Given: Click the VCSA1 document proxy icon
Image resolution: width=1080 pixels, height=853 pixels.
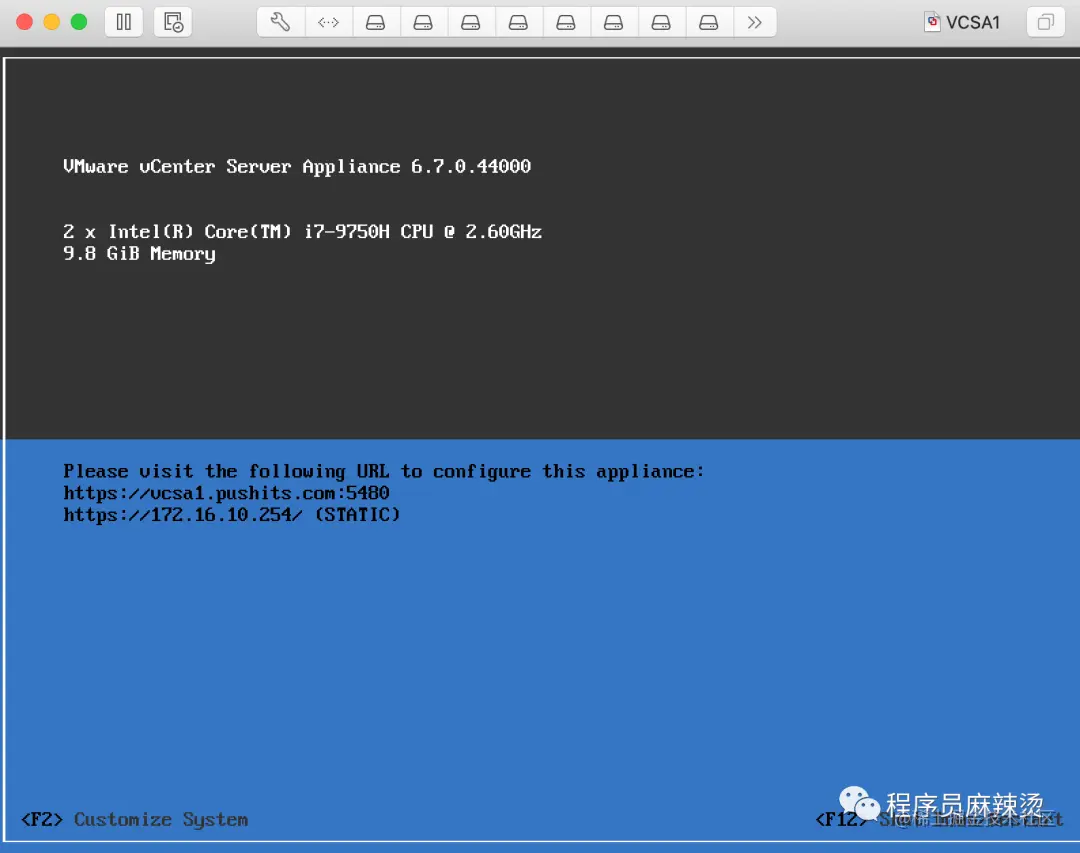Looking at the screenshot, I should tap(932, 22).
